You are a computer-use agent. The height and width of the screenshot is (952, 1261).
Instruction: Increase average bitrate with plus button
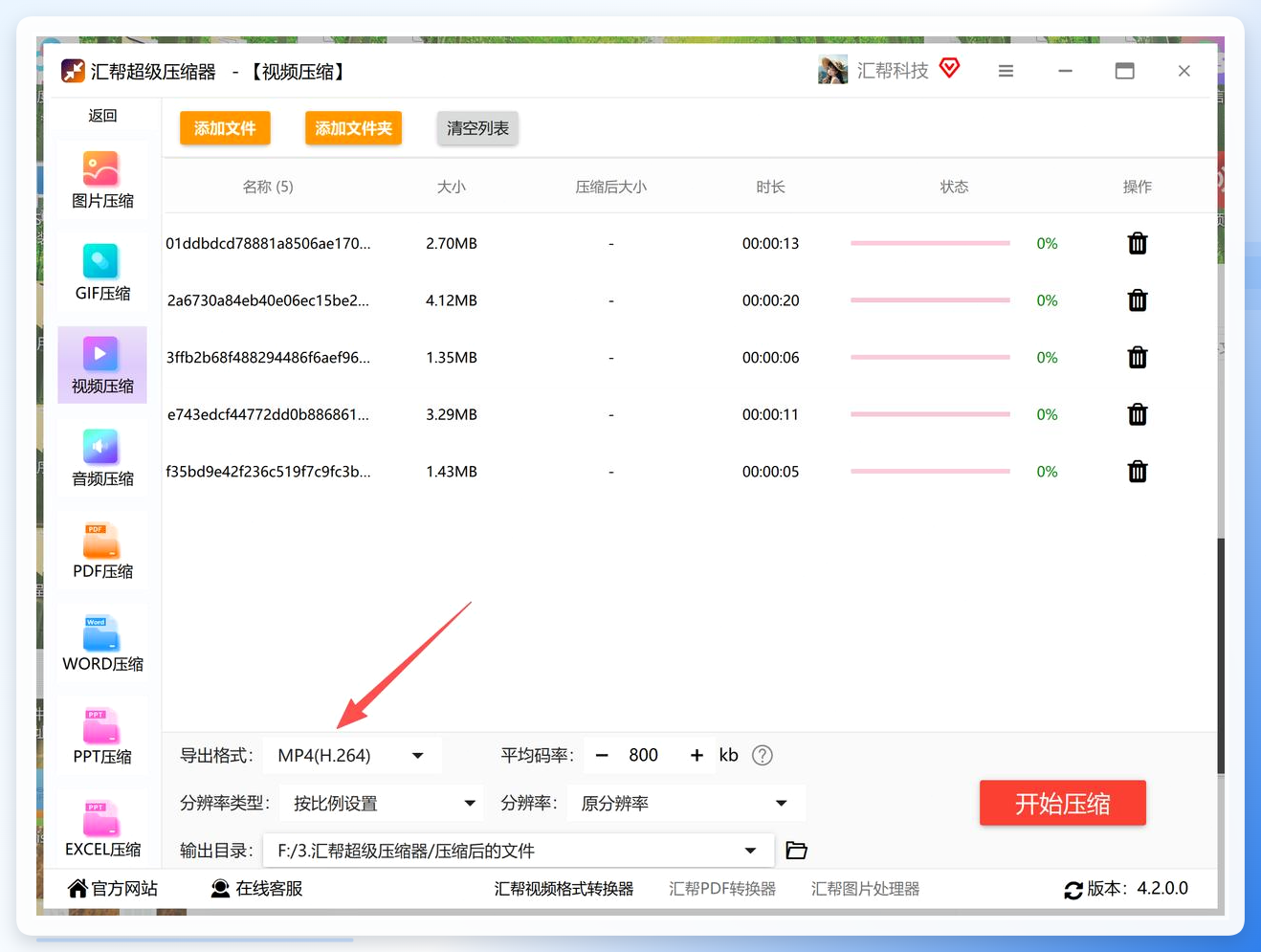697,755
